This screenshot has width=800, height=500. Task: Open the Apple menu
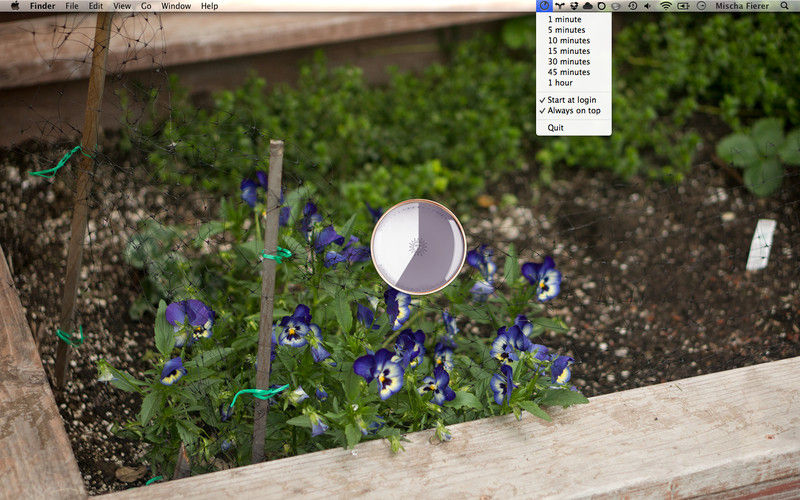15,6
